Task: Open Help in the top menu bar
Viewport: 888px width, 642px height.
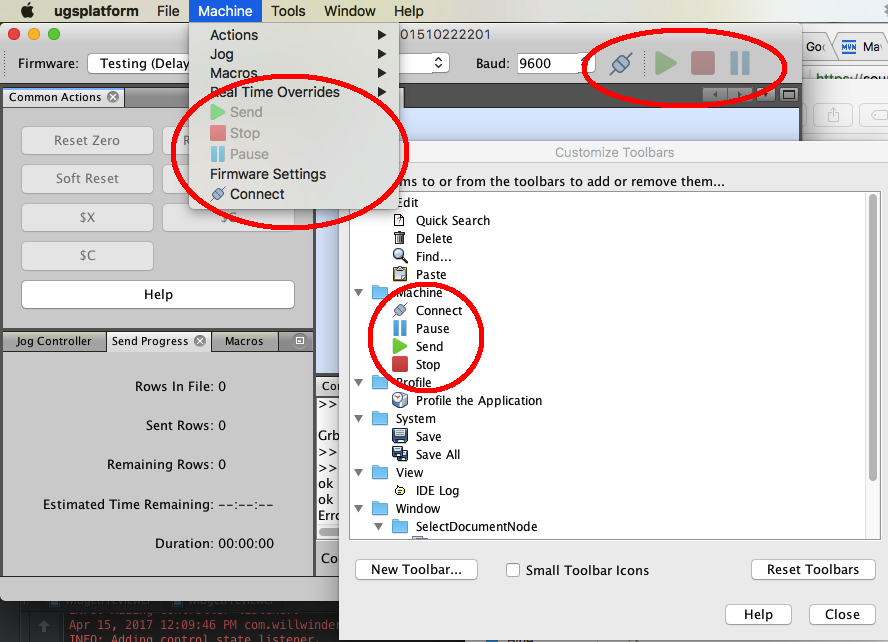Action: coord(408,11)
